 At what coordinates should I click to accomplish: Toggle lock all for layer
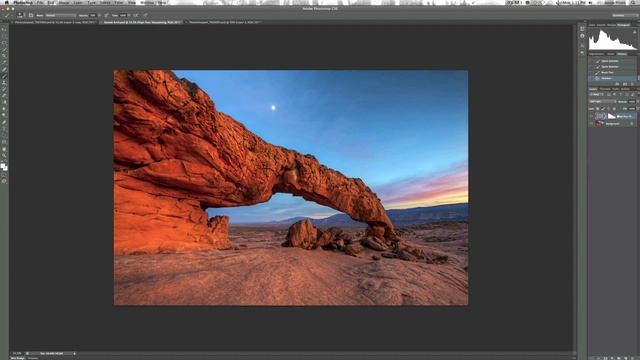pyautogui.click(x=614, y=109)
